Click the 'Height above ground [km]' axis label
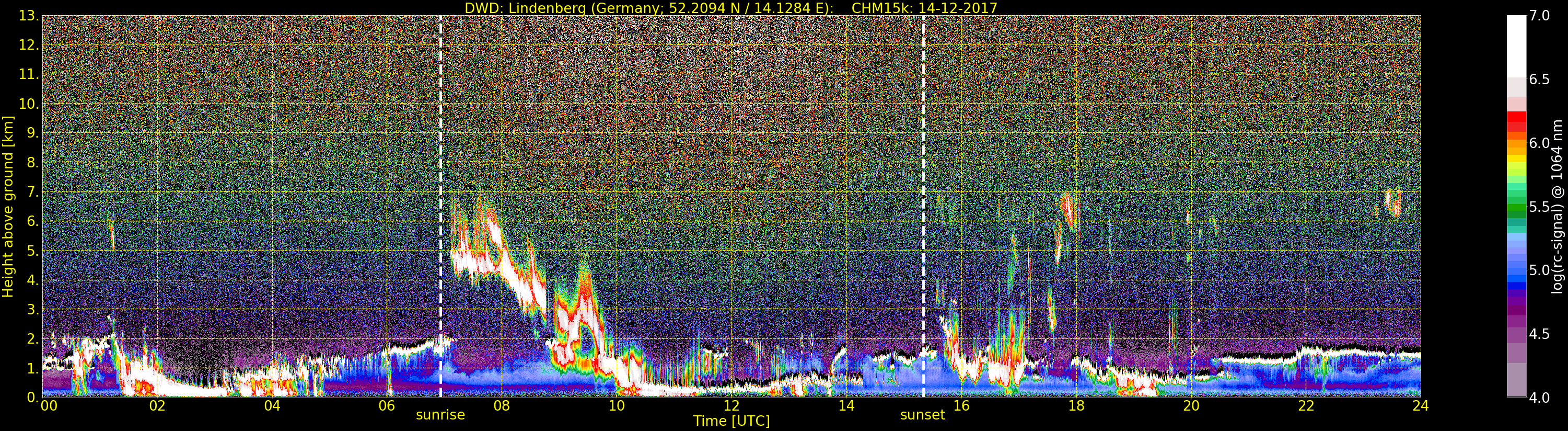The image size is (1568, 431). pyautogui.click(x=8, y=206)
